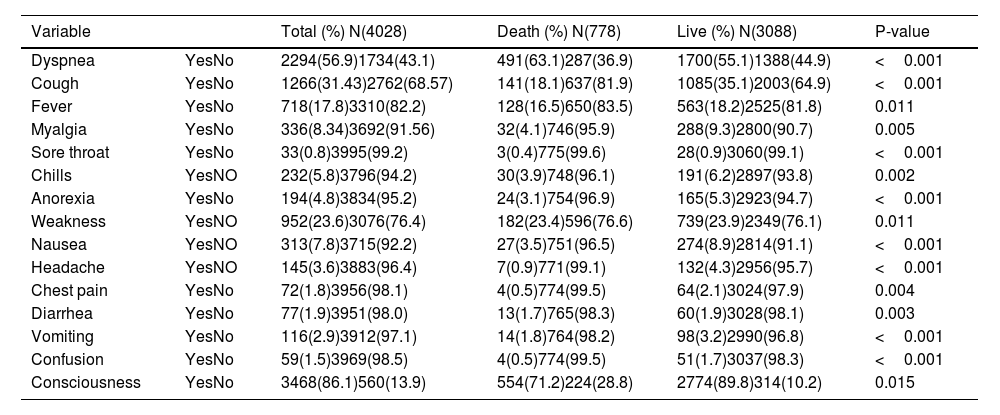The height and width of the screenshot is (415, 1000).
Task: Click the YesNo cell beside Diarrhea
Action: tap(209, 313)
